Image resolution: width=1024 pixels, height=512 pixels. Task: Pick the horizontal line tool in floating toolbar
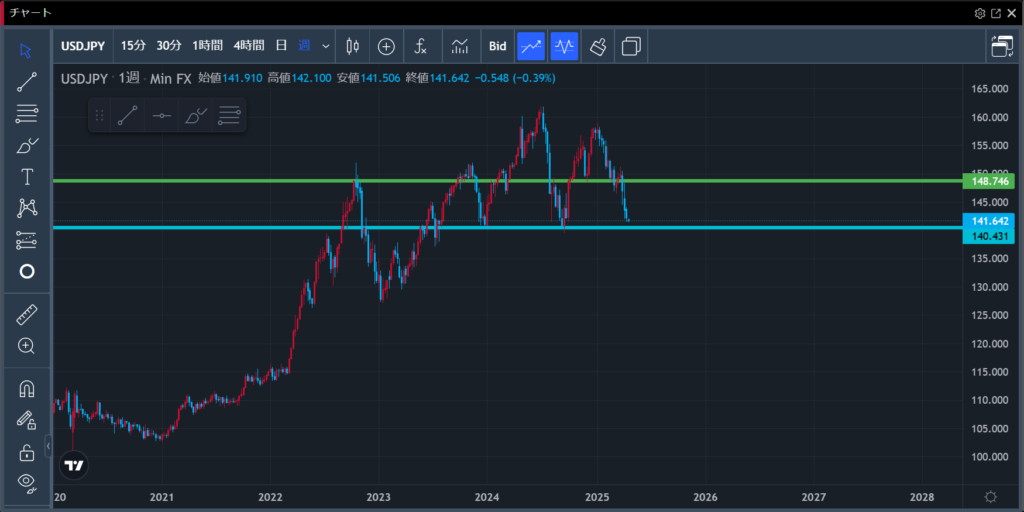click(x=161, y=116)
